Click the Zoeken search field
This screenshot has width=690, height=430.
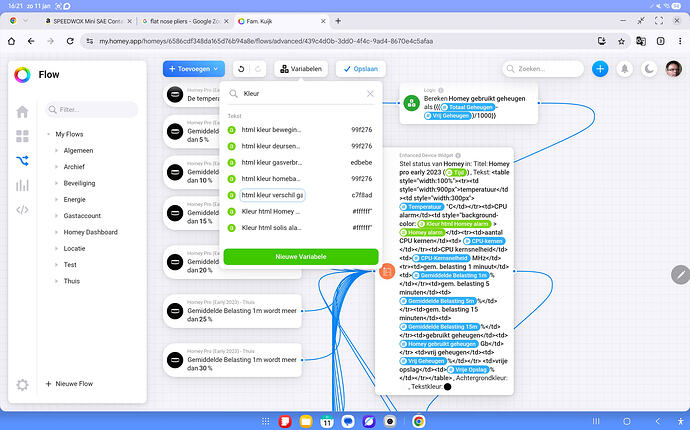click(x=543, y=69)
